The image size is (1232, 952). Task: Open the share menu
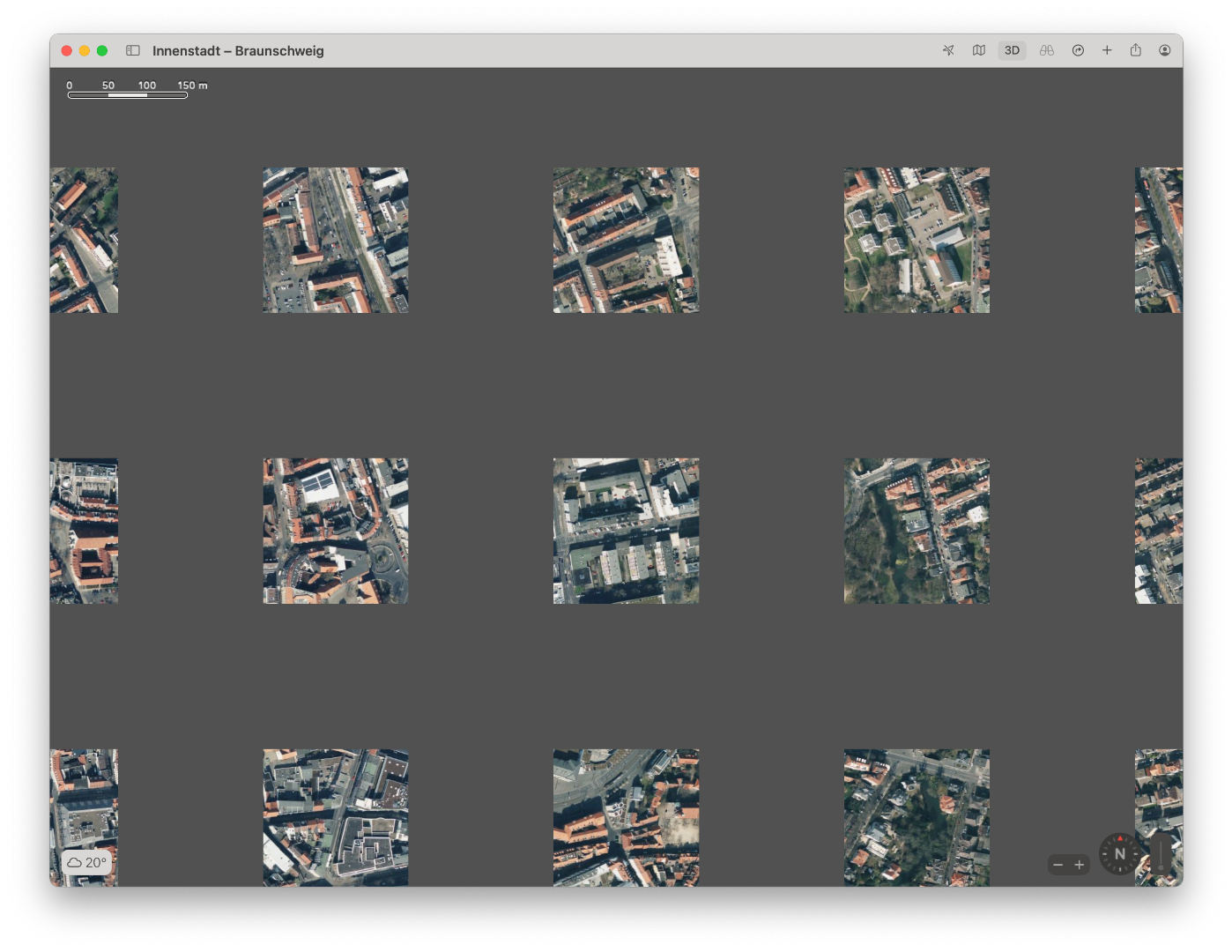(x=1136, y=50)
